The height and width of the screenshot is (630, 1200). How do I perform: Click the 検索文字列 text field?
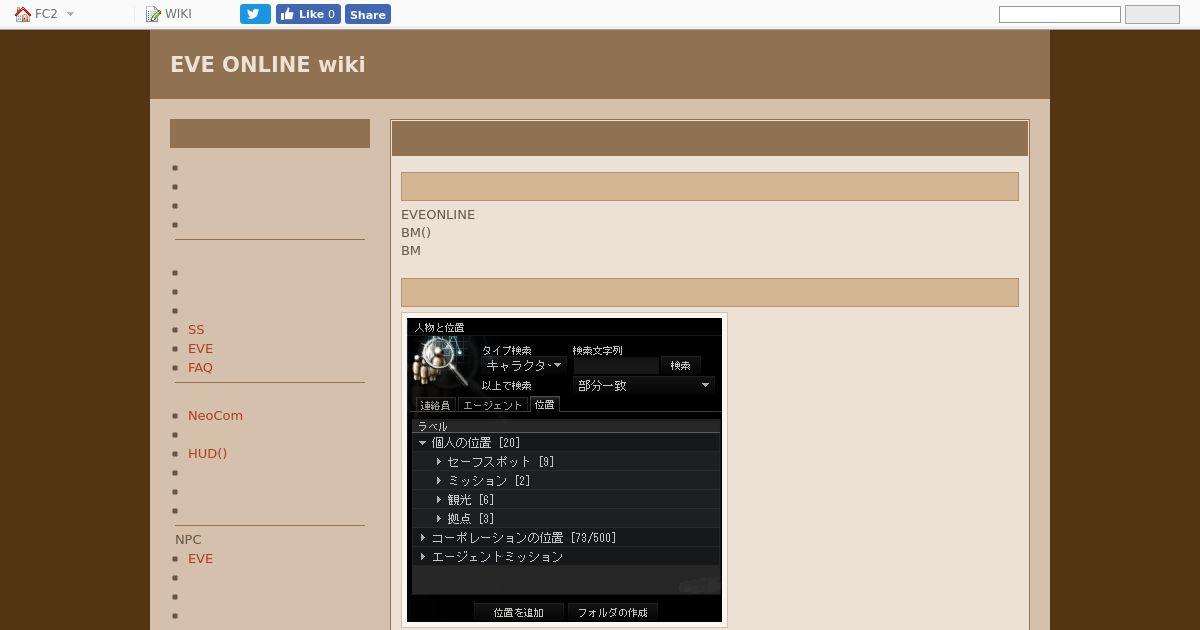pos(615,365)
